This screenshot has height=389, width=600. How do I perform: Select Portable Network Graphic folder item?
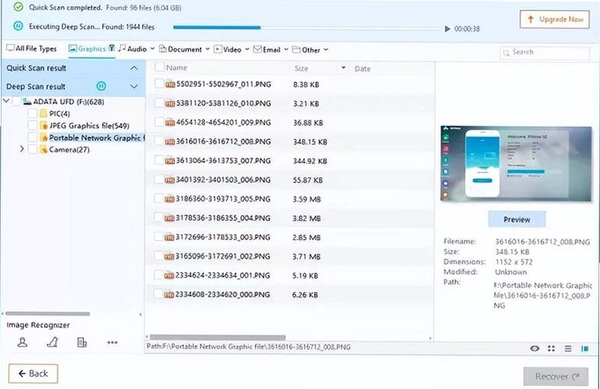(97, 138)
